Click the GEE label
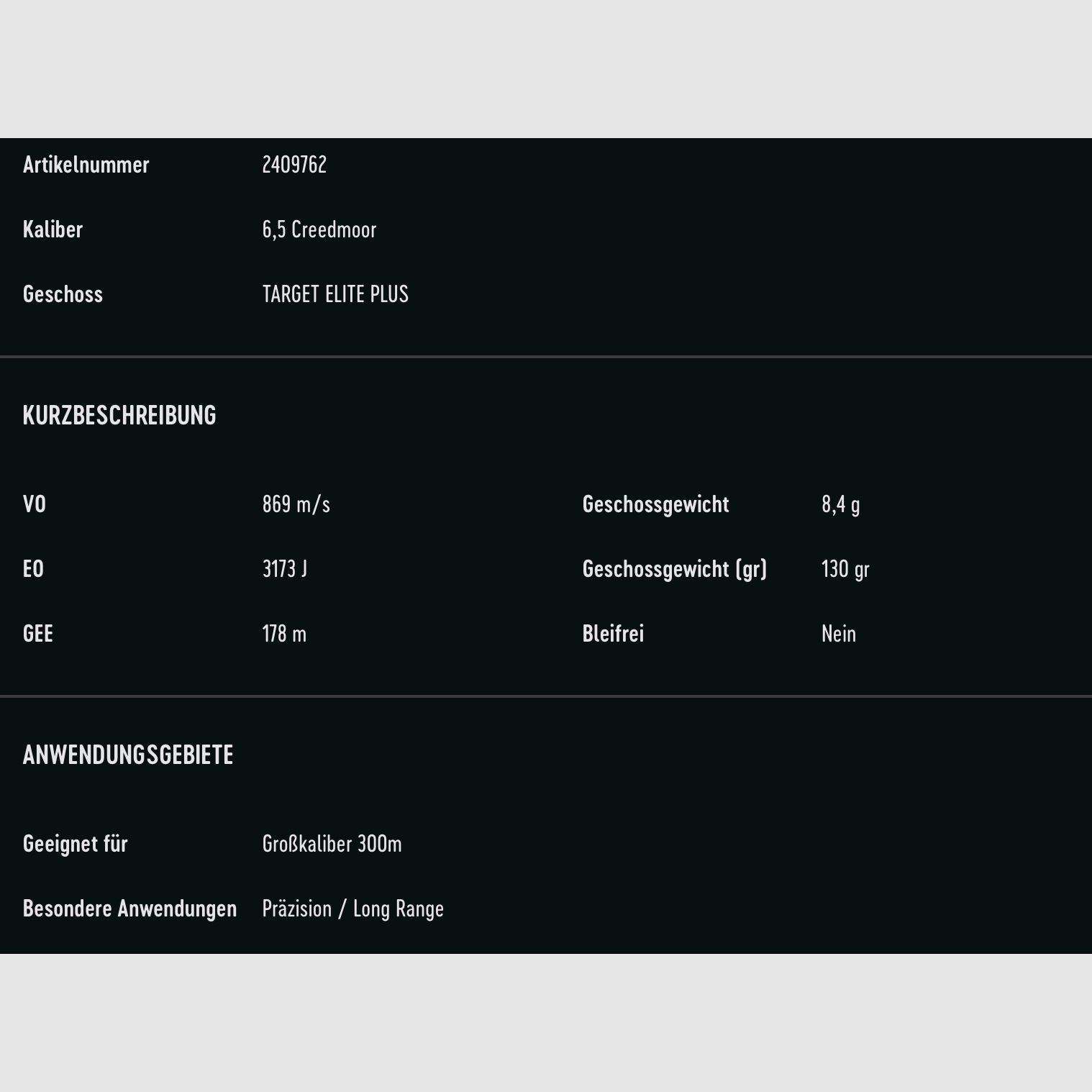 click(x=38, y=634)
